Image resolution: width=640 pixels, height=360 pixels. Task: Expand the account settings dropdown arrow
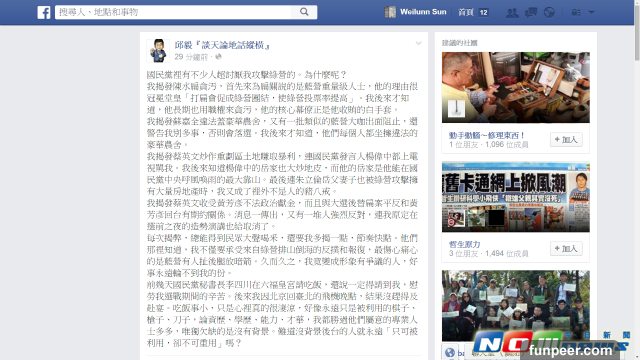point(591,12)
